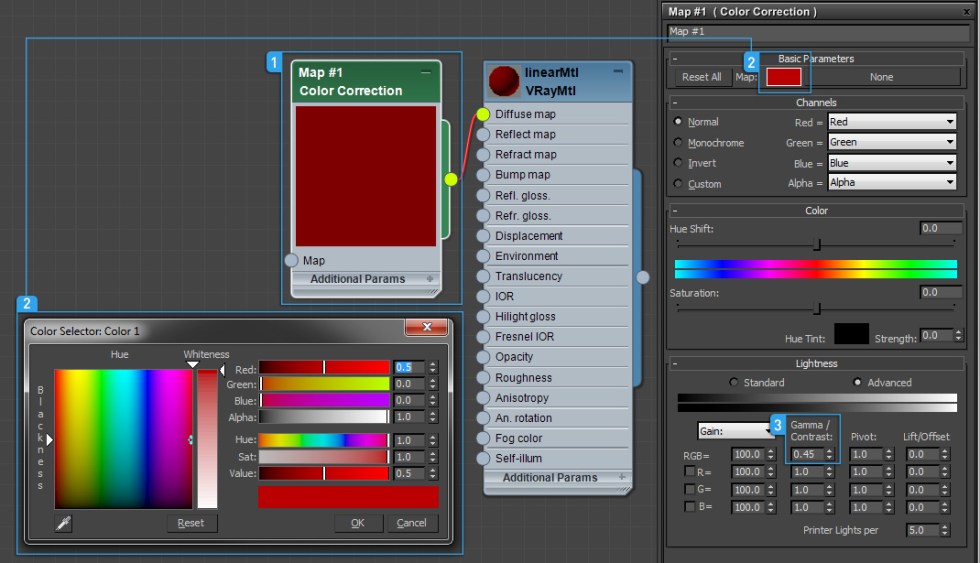Cancel the Color Selector dialog
This screenshot has width=980, height=563.
click(x=411, y=523)
